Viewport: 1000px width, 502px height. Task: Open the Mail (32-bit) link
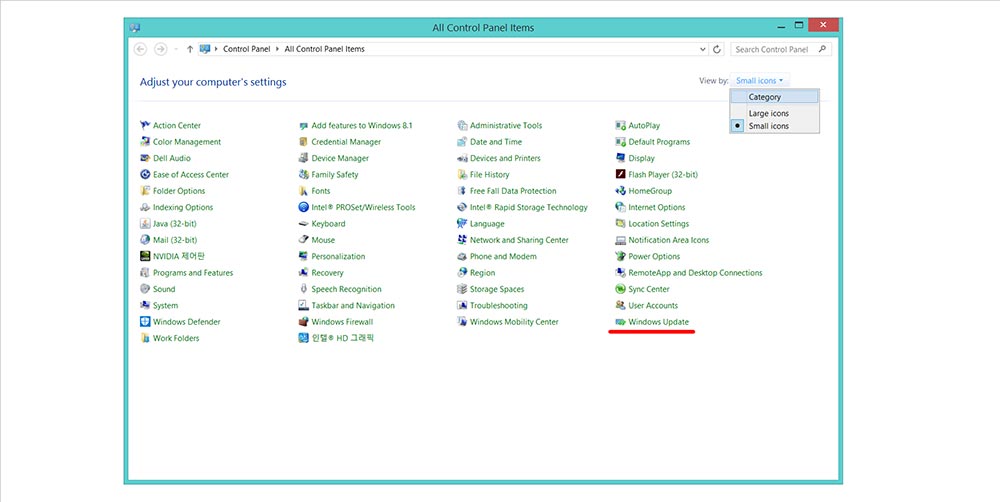(x=175, y=240)
